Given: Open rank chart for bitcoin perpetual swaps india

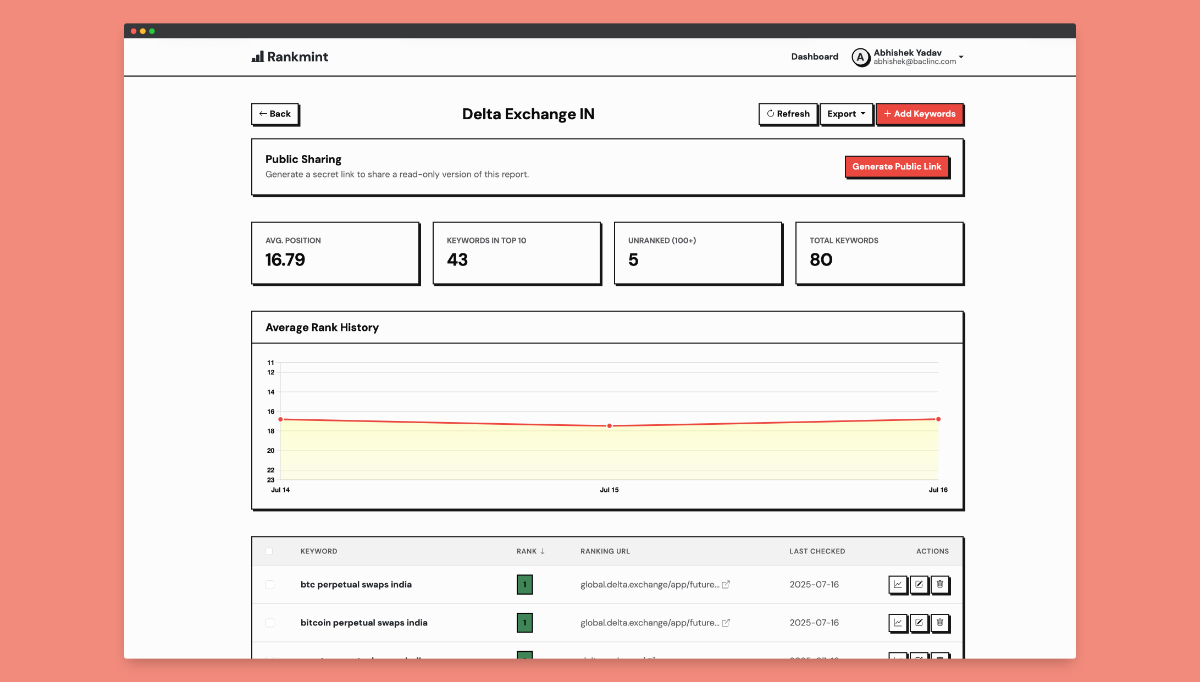Looking at the screenshot, I should click(897, 622).
